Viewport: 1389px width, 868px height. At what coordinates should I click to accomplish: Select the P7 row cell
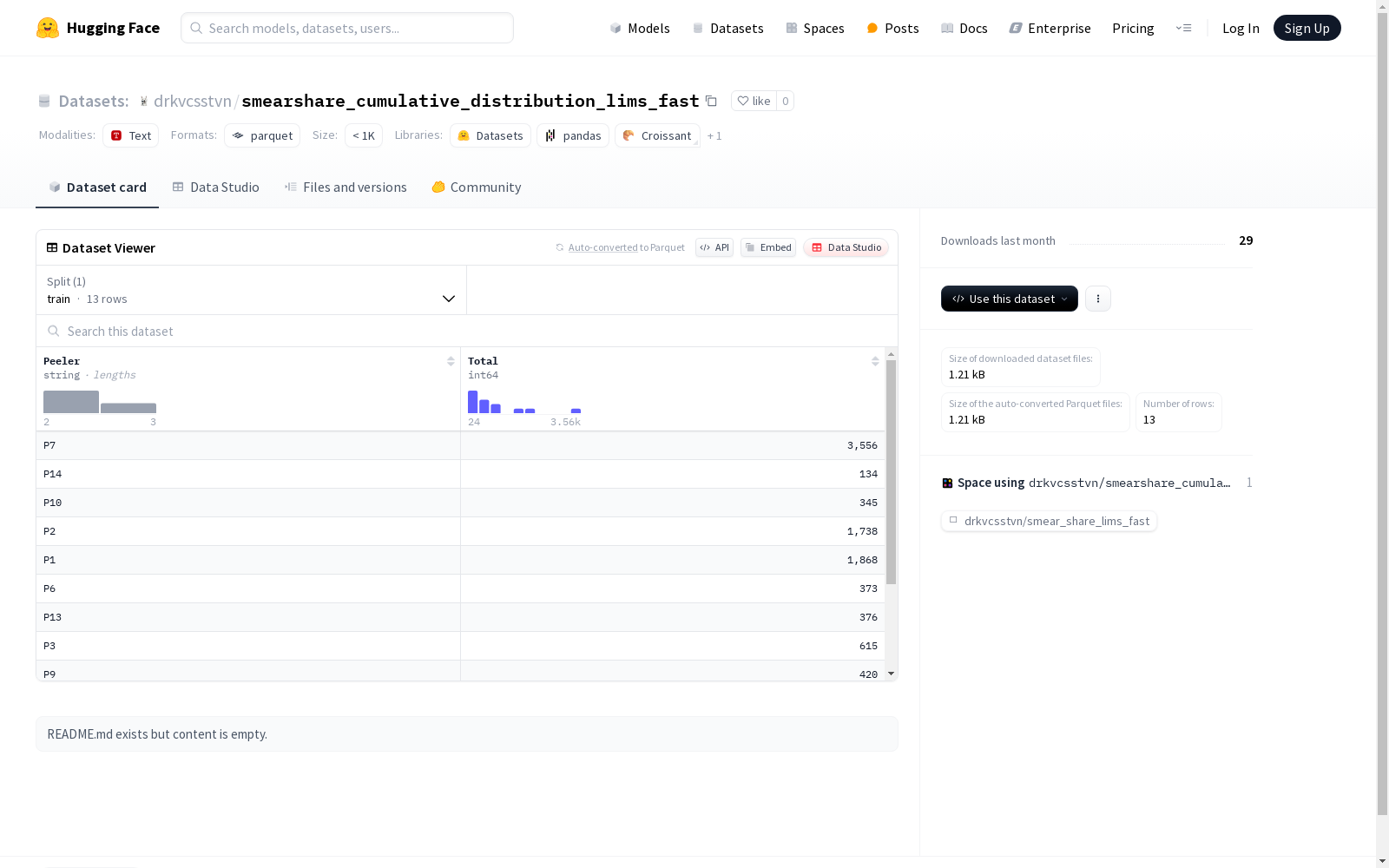tap(248, 445)
